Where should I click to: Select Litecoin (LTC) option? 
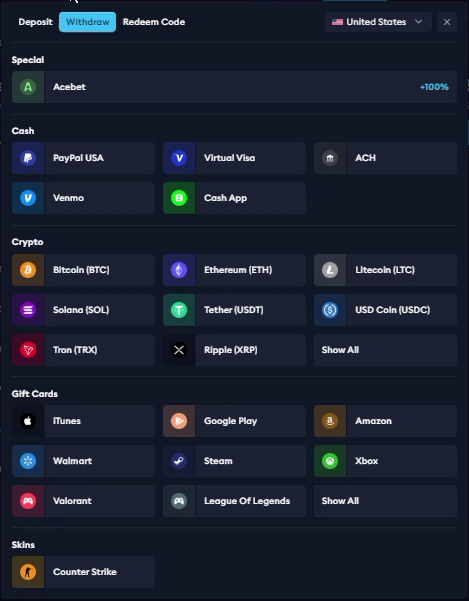pos(385,270)
